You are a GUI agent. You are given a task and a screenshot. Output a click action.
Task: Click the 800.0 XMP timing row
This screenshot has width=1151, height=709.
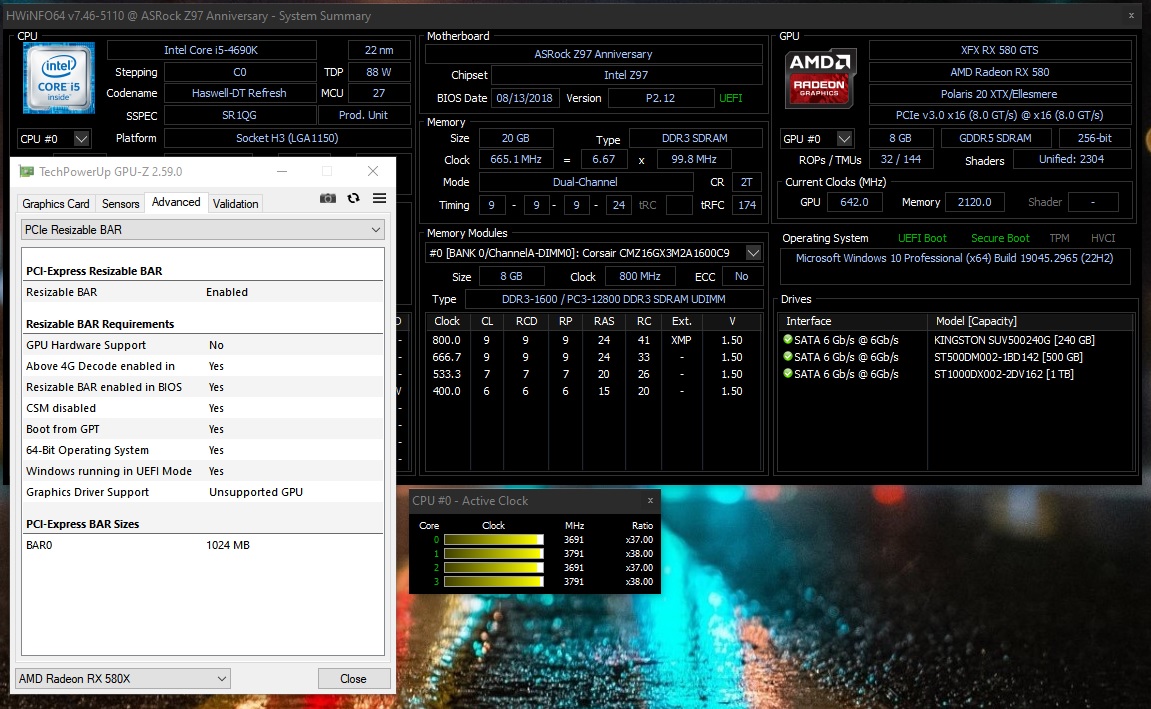[593, 340]
